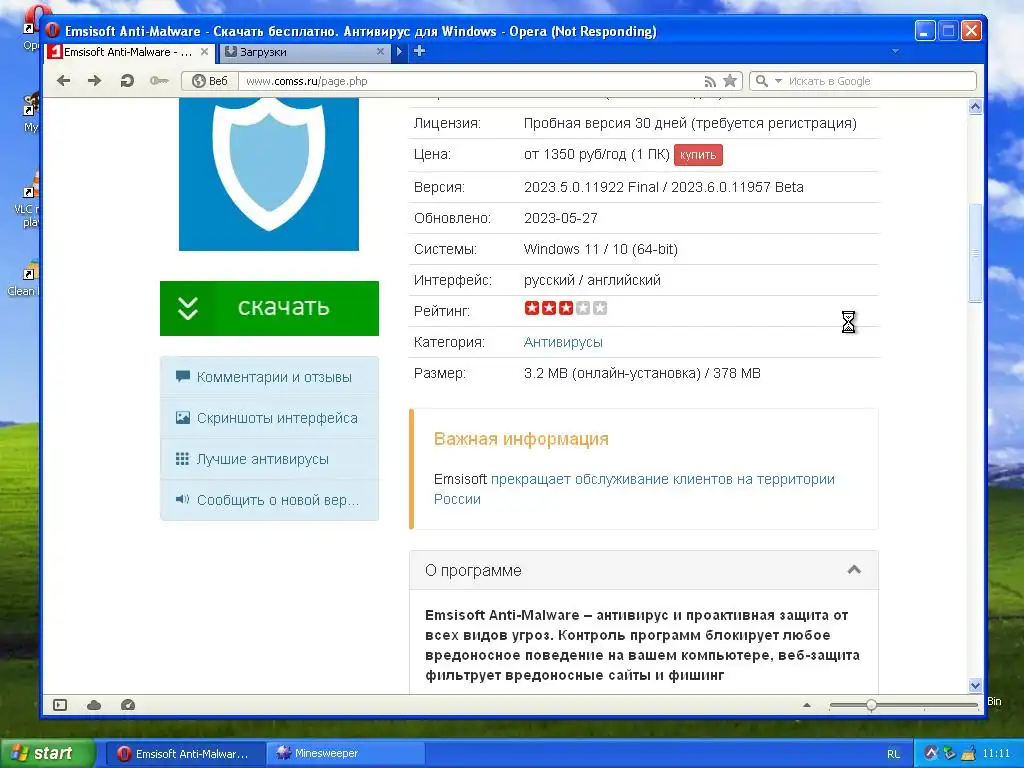Click the first system tray icon

pyautogui.click(x=932, y=754)
